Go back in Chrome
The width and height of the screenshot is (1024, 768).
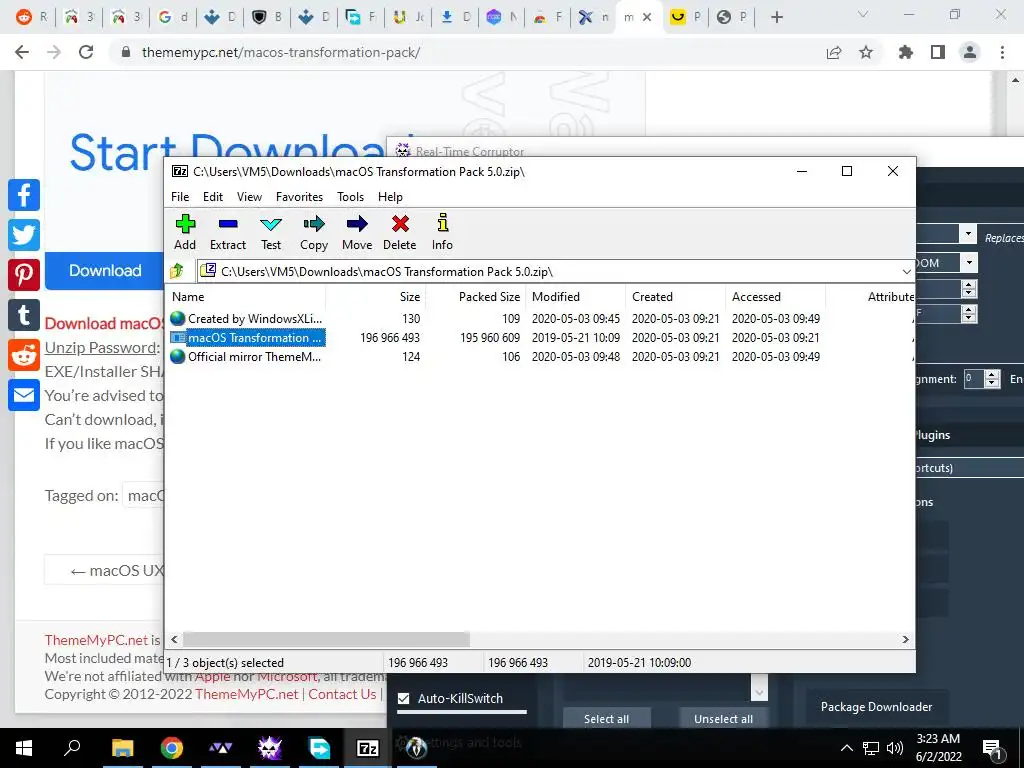pos(22,52)
